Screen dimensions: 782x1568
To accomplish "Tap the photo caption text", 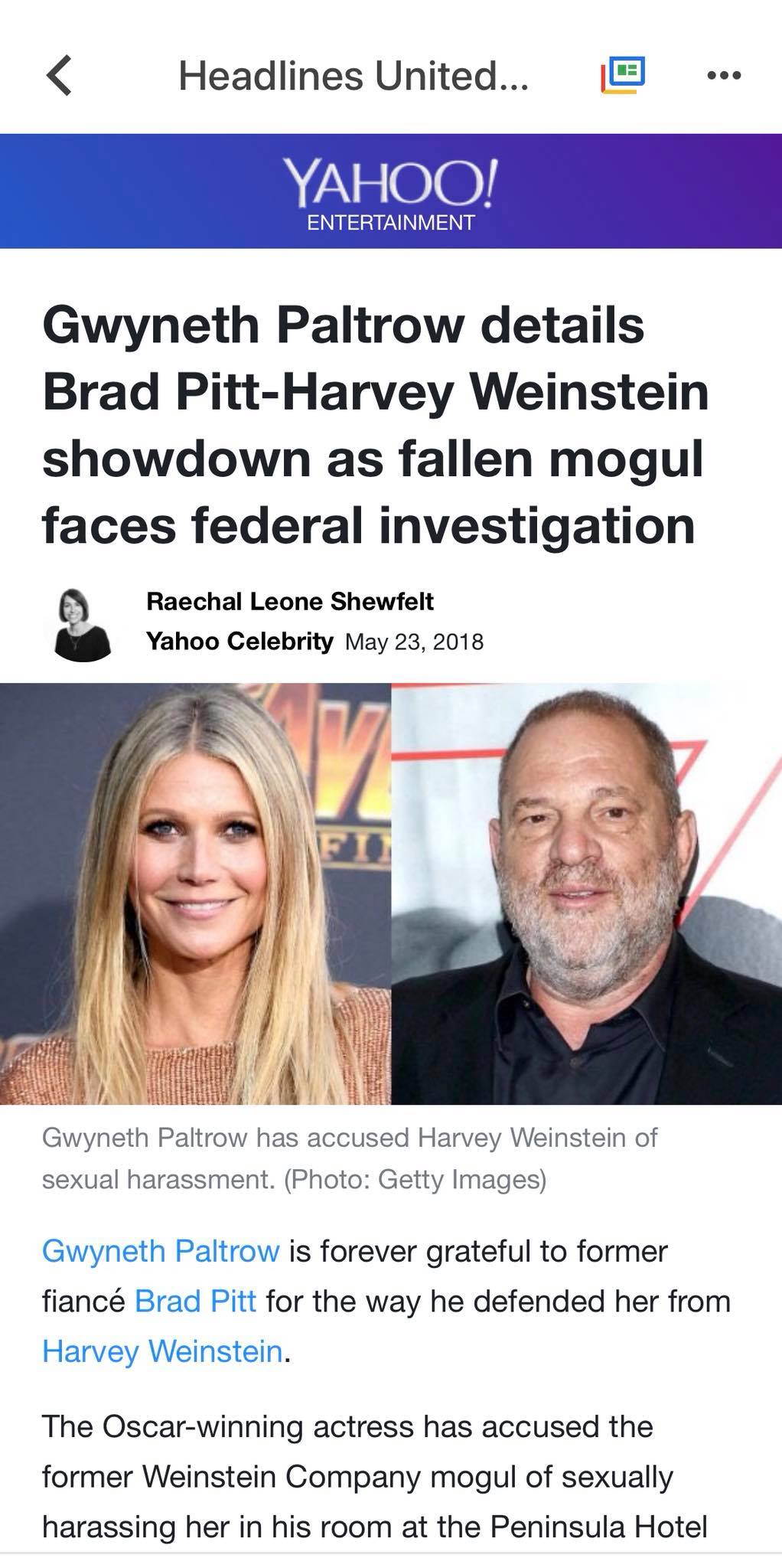I will click(350, 1158).
